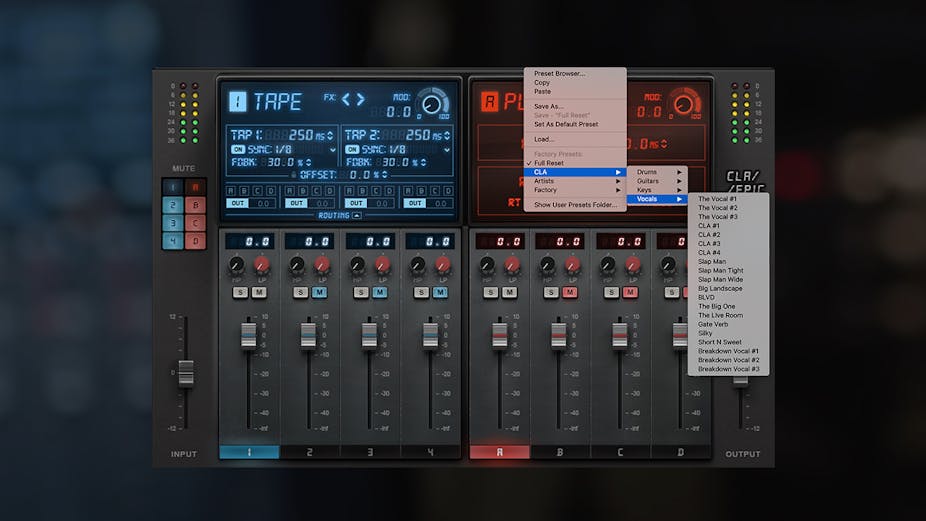Screen dimensions: 926x521
Task: Solo channel 3 with its S button
Action: tap(361, 292)
